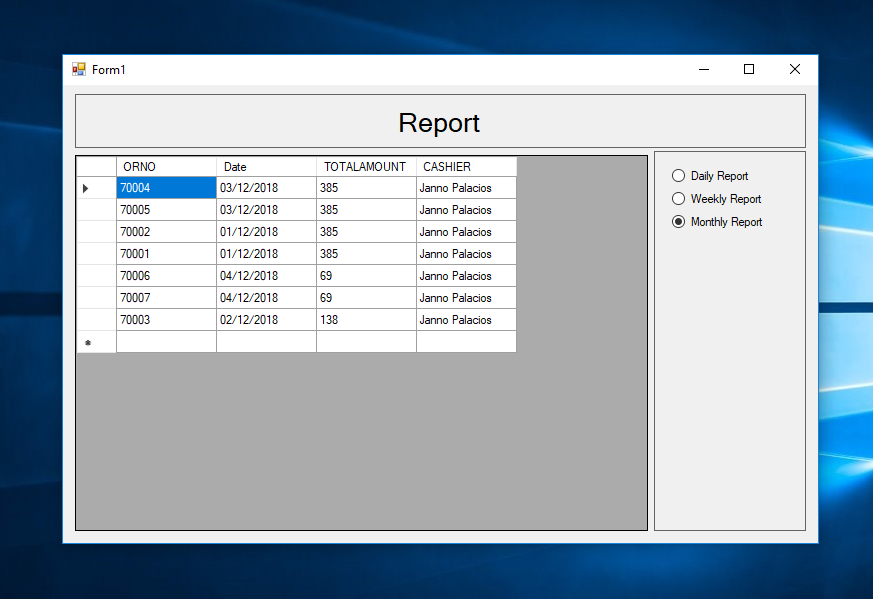Click the date cell for order 70002
This screenshot has width=873, height=599.
267,232
